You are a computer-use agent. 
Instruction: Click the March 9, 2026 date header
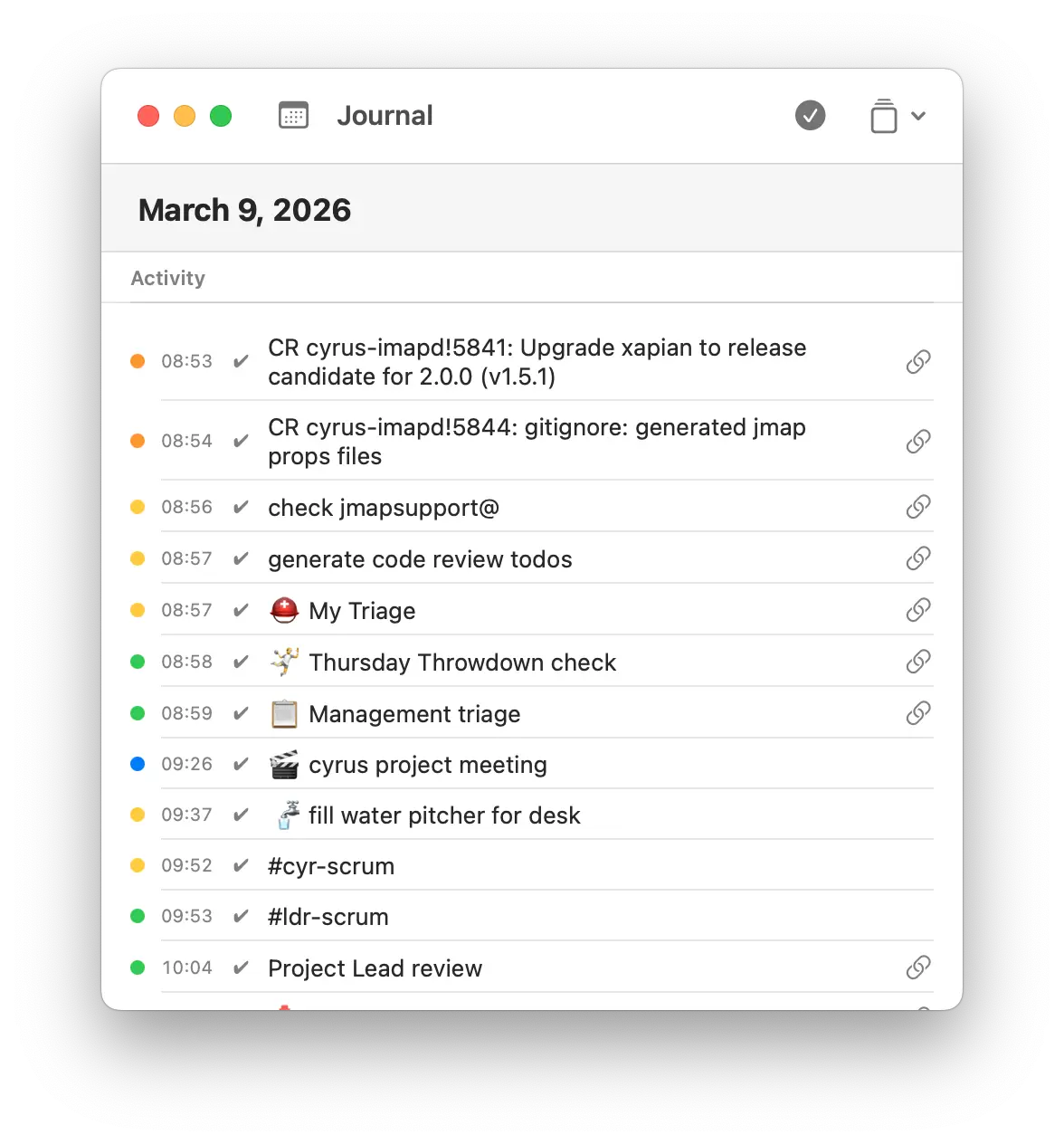244,210
